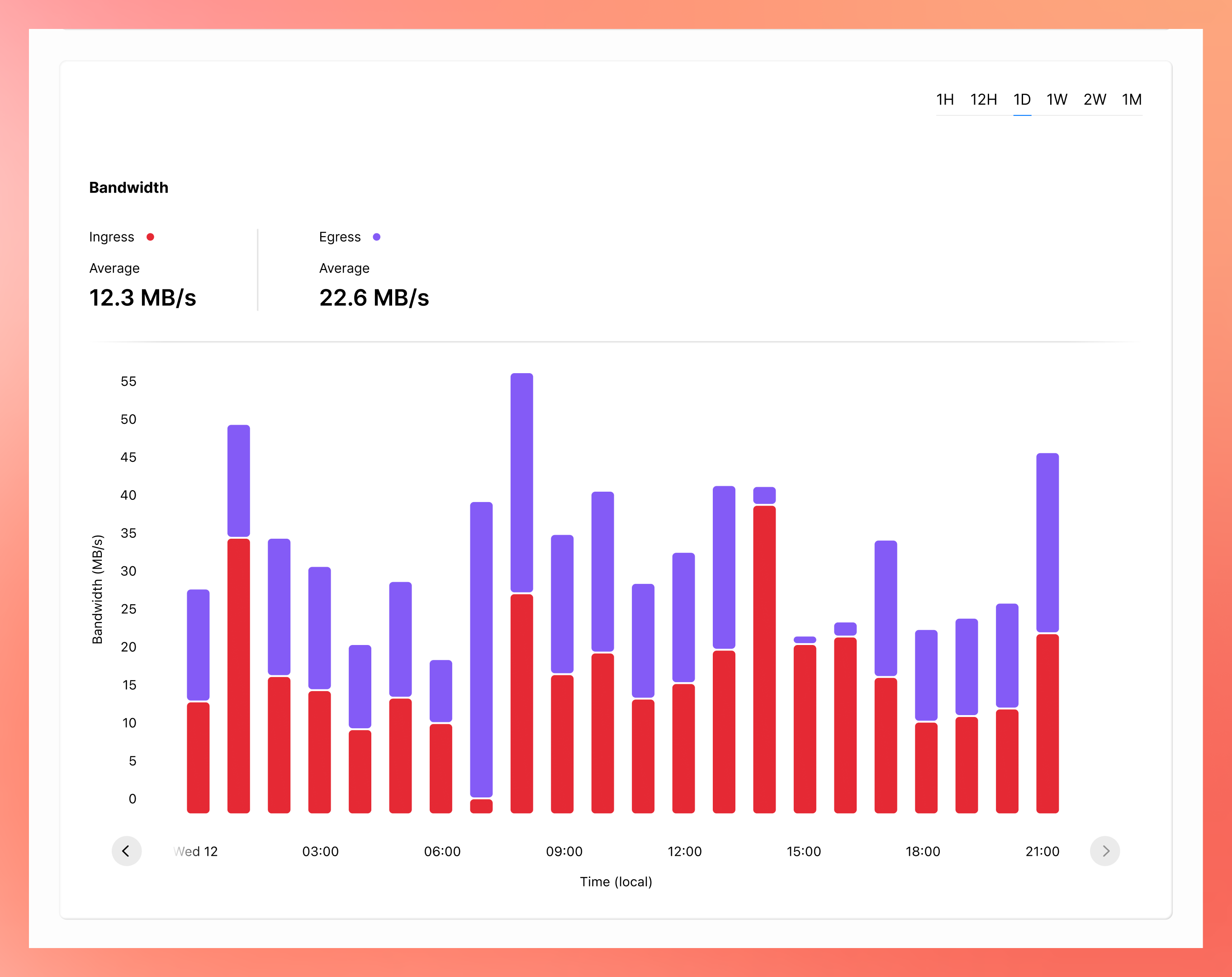The image size is (1232, 977).
Task: Switch to the 1M time range
Action: tap(1132, 100)
